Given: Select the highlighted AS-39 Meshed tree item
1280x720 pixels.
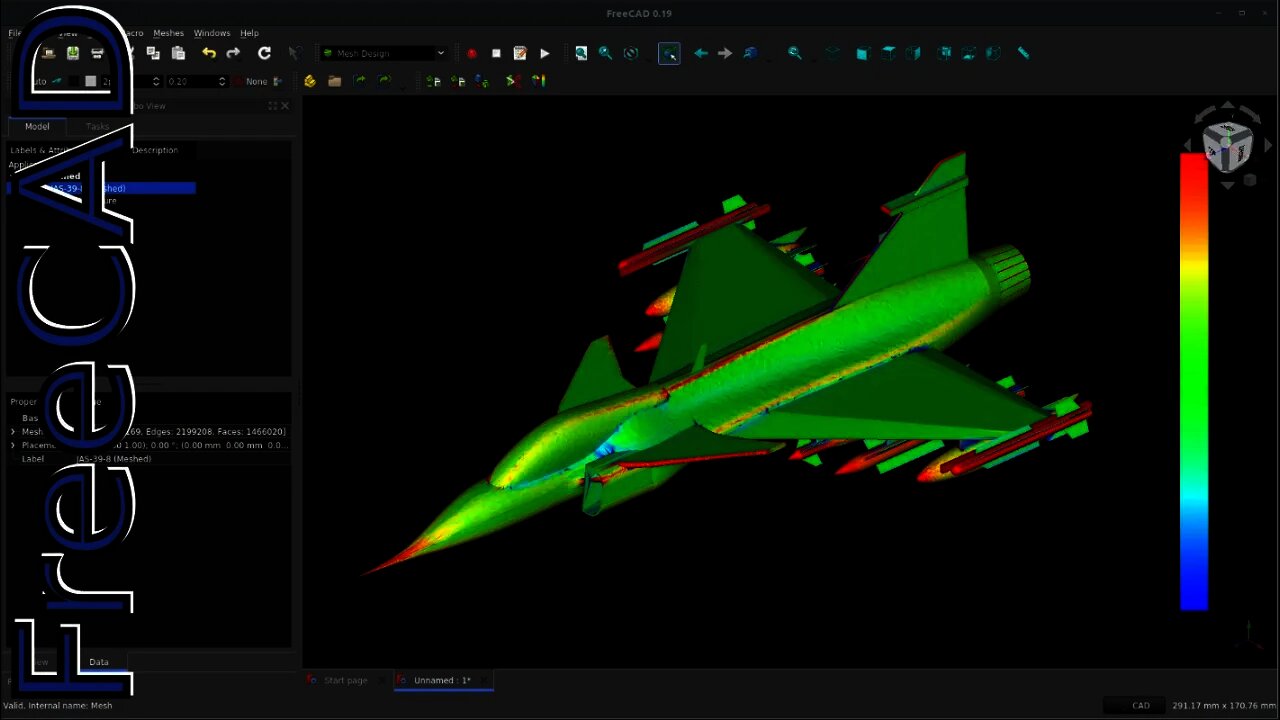Looking at the screenshot, I should pyautogui.click(x=102, y=188).
